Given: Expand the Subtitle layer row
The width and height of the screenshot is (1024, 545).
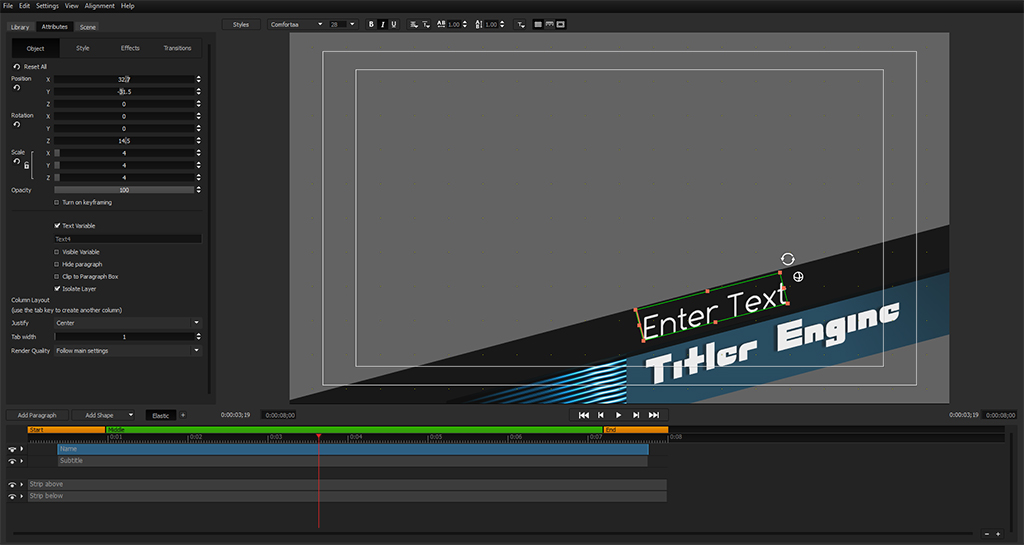Looking at the screenshot, I should point(22,461).
